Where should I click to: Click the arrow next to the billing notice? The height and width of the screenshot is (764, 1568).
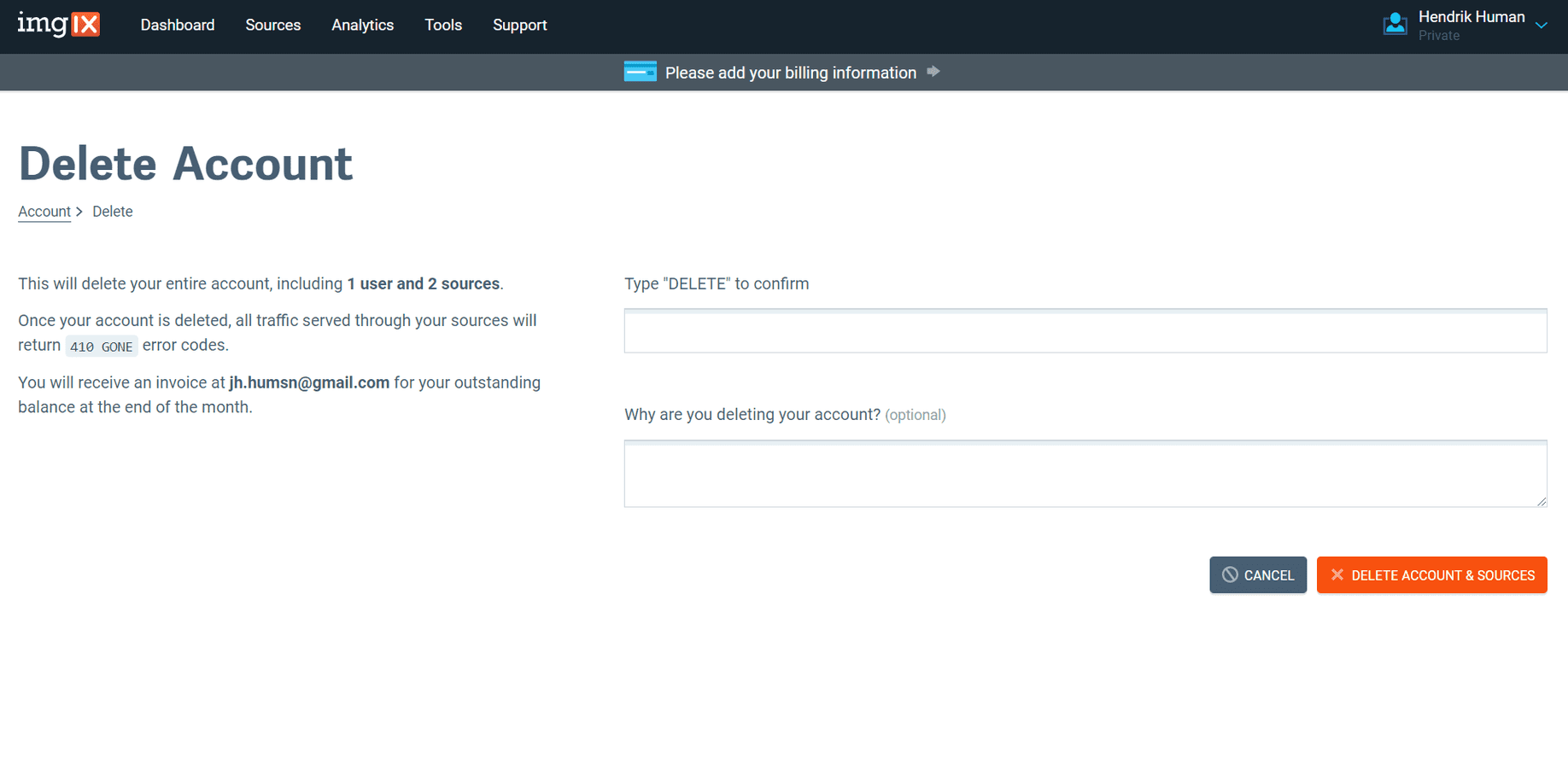click(x=933, y=72)
